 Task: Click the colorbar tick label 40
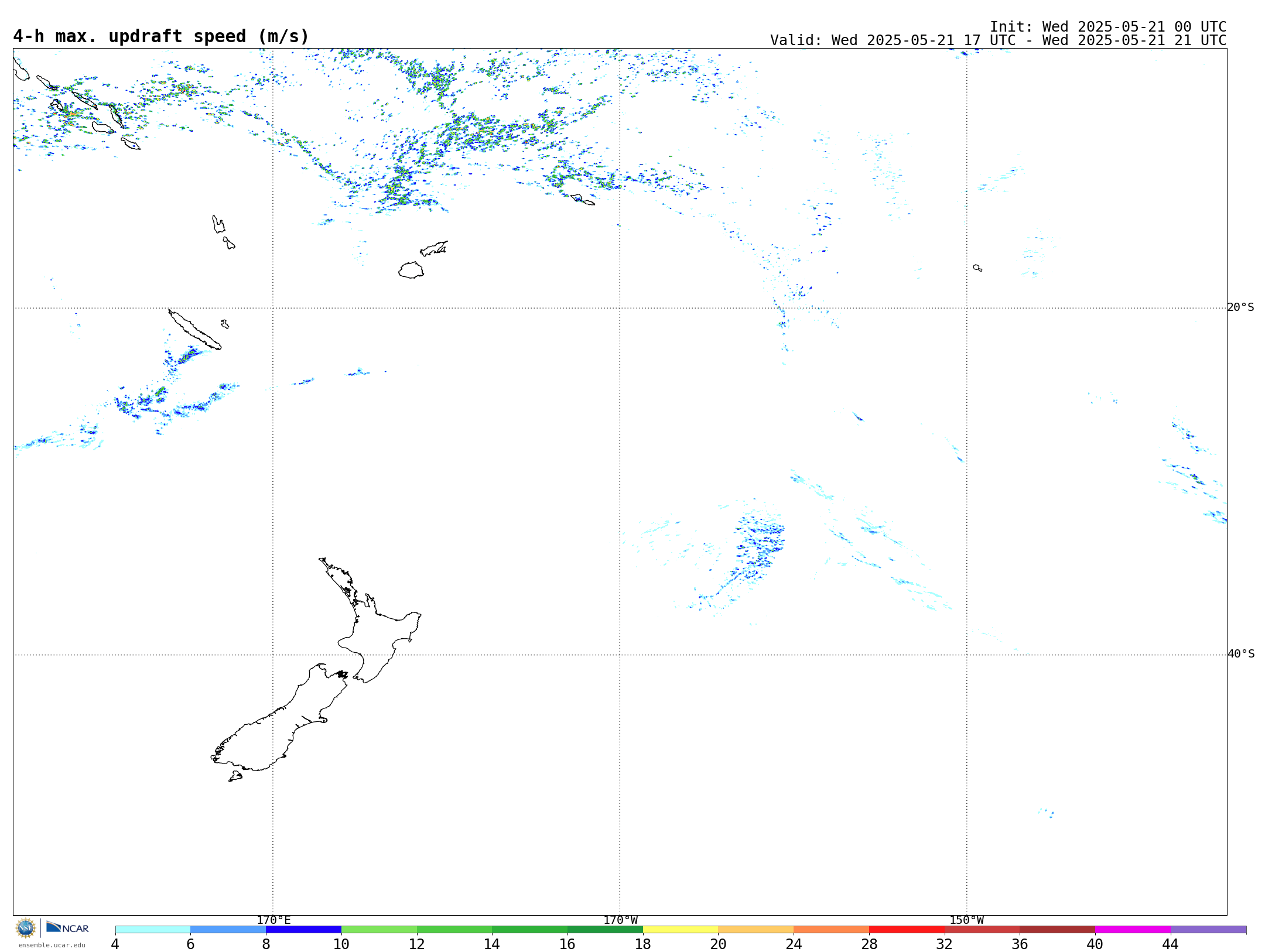tap(1095, 944)
